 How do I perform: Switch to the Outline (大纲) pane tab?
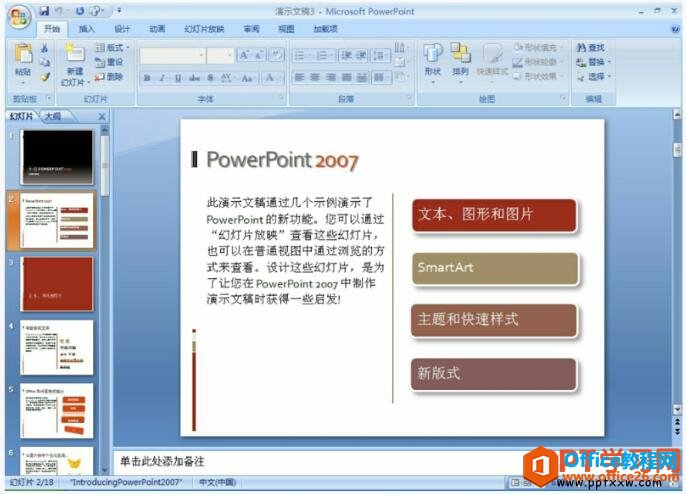pos(53,116)
